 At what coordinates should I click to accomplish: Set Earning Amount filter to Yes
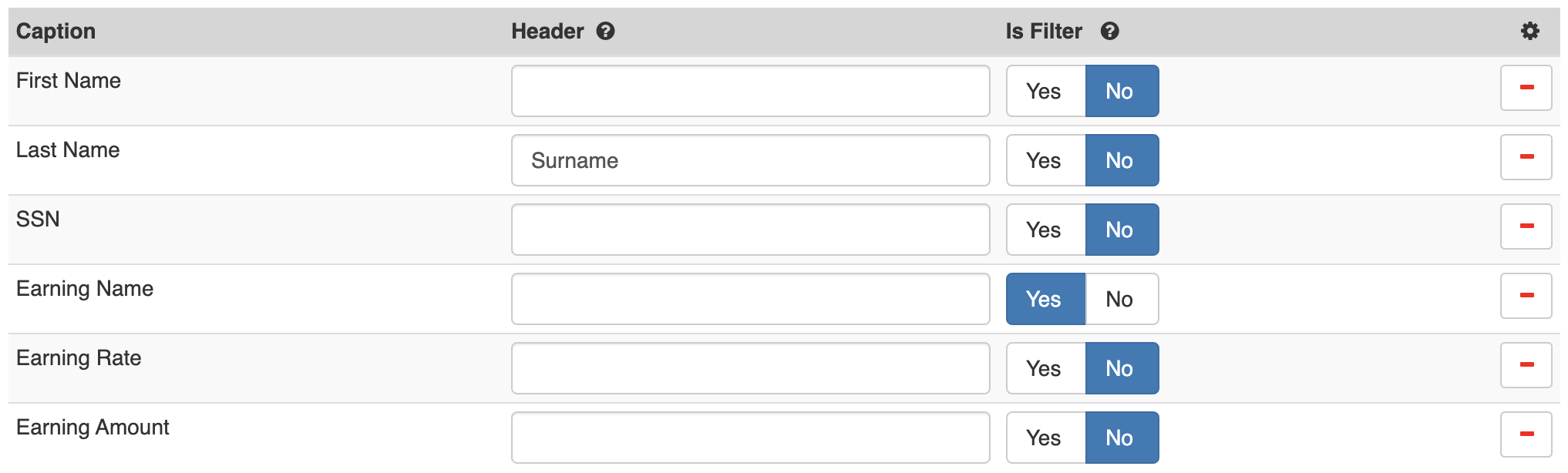(x=1045, y=438)
